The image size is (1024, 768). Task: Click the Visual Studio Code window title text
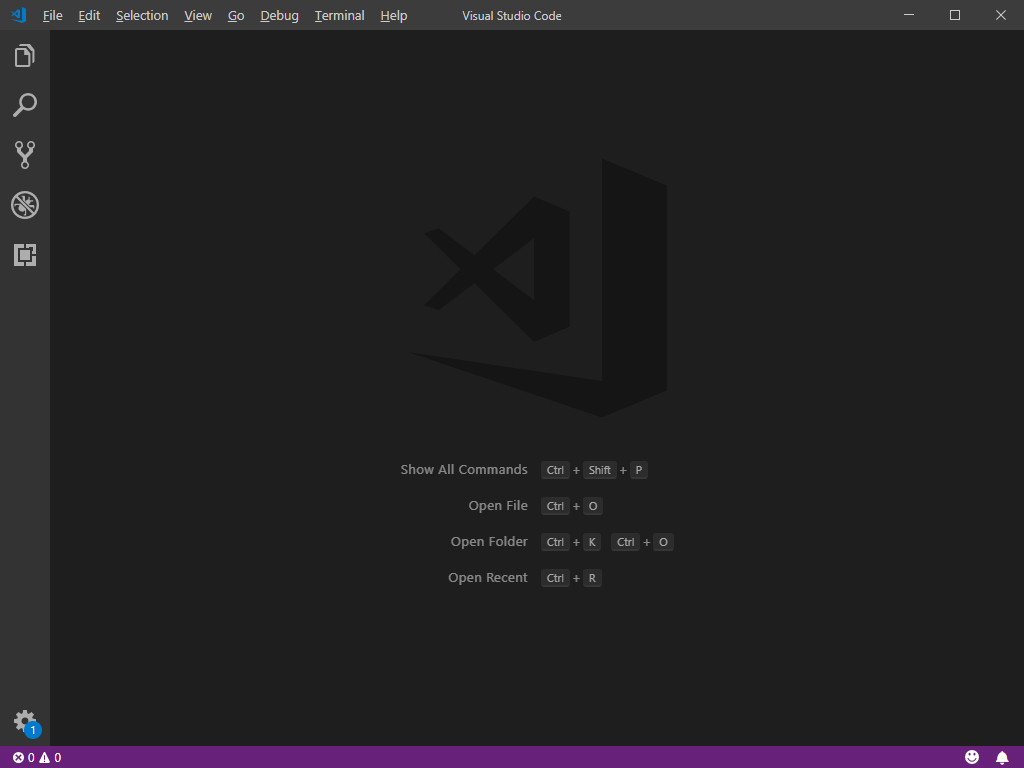tap(511, 16)
